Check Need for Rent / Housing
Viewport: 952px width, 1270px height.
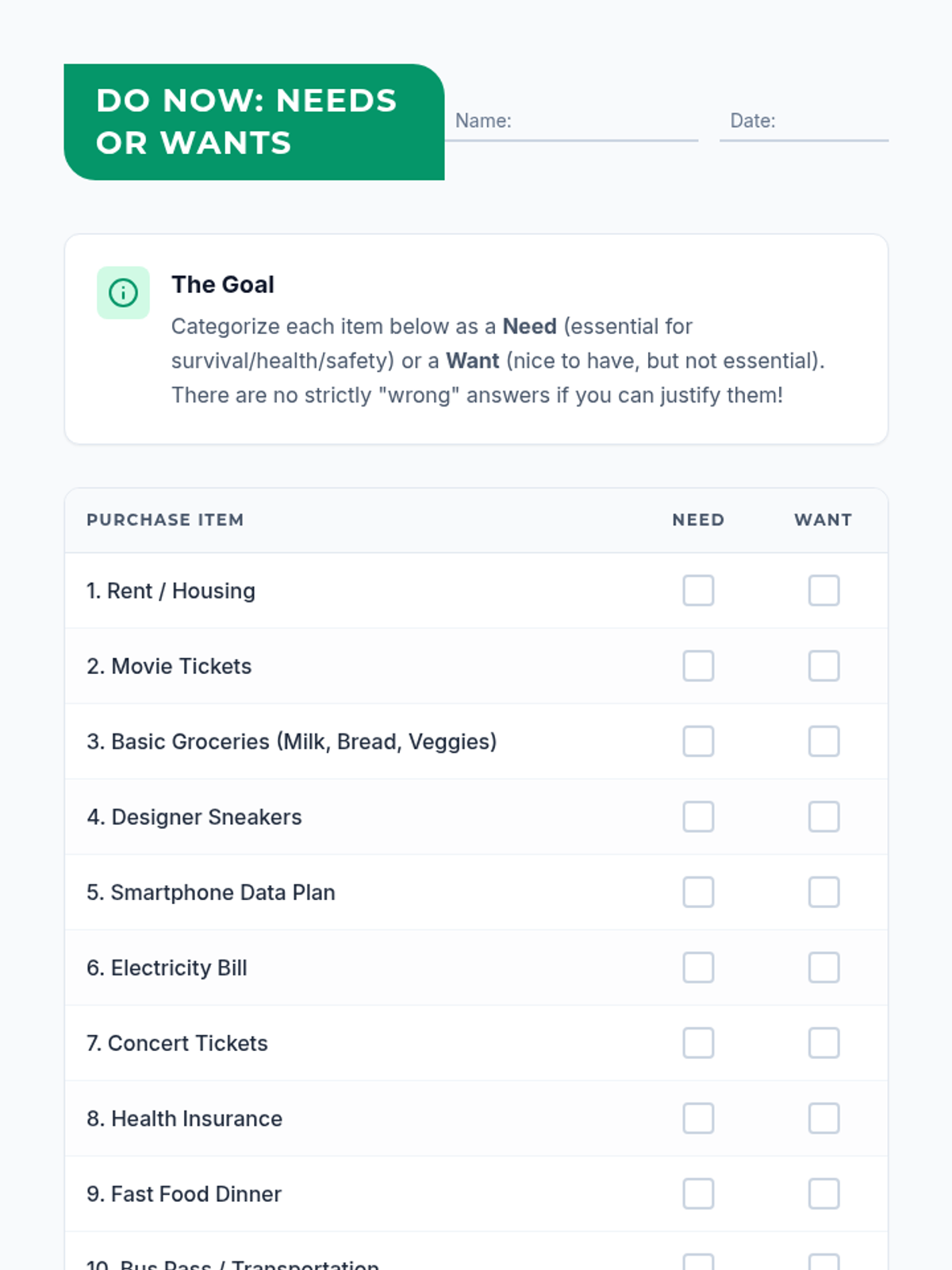point(698,591)
